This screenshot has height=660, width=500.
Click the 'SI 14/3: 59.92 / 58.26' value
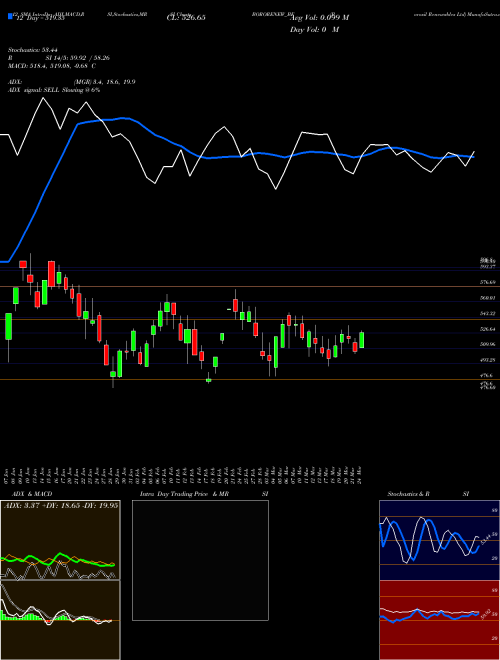click(78, 58)
